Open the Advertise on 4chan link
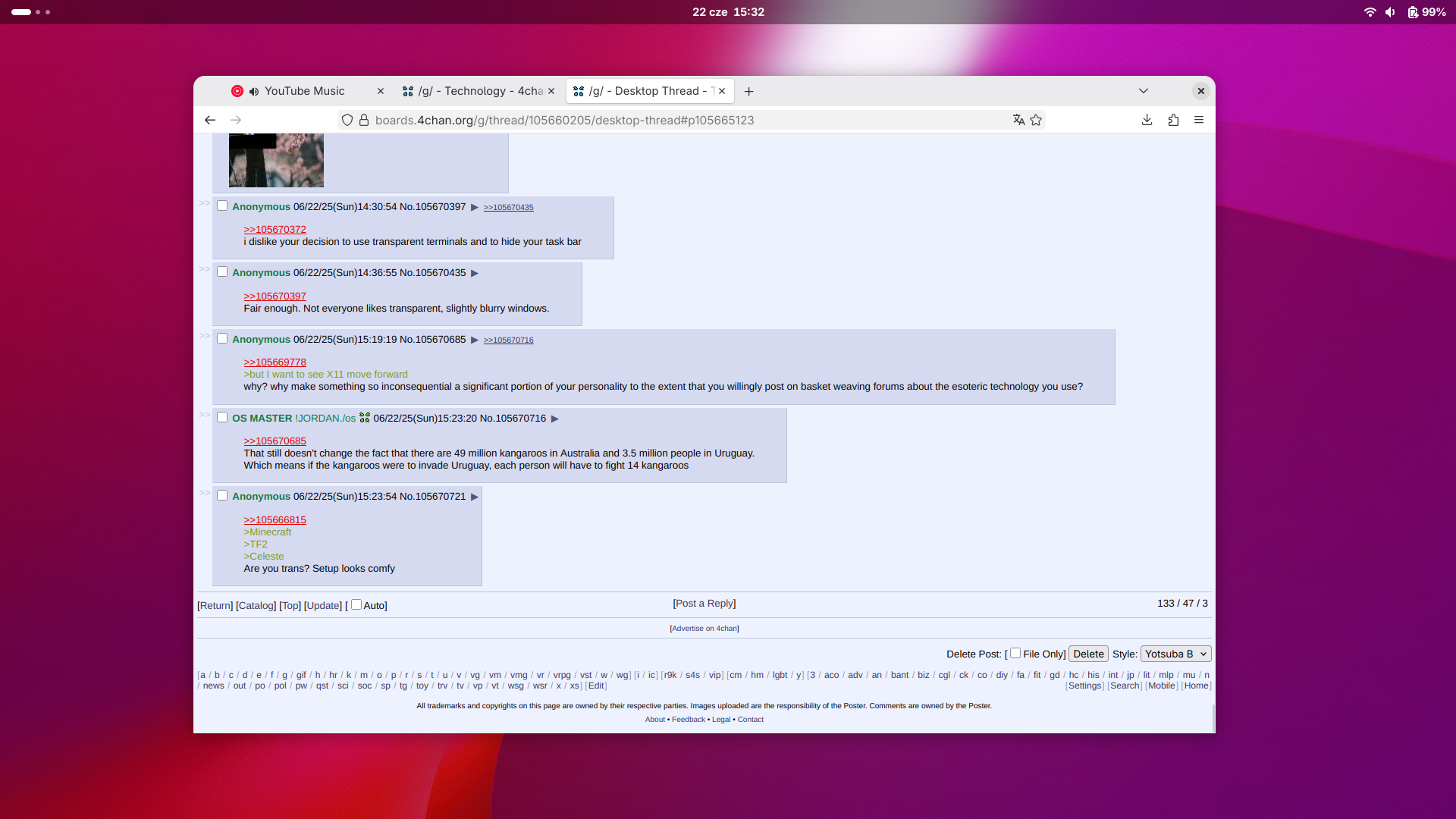The height and width of the screenshot is (819, 1456). pos(704,628)
